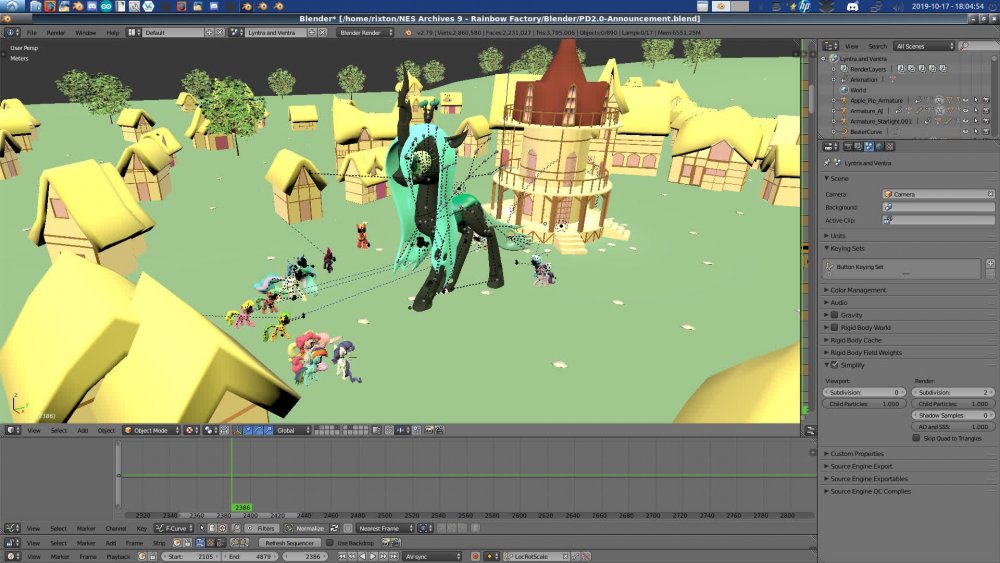Click the OpenGL render animation clapper icon
This screenshot has width=1000, height=563.
point(440,430)
